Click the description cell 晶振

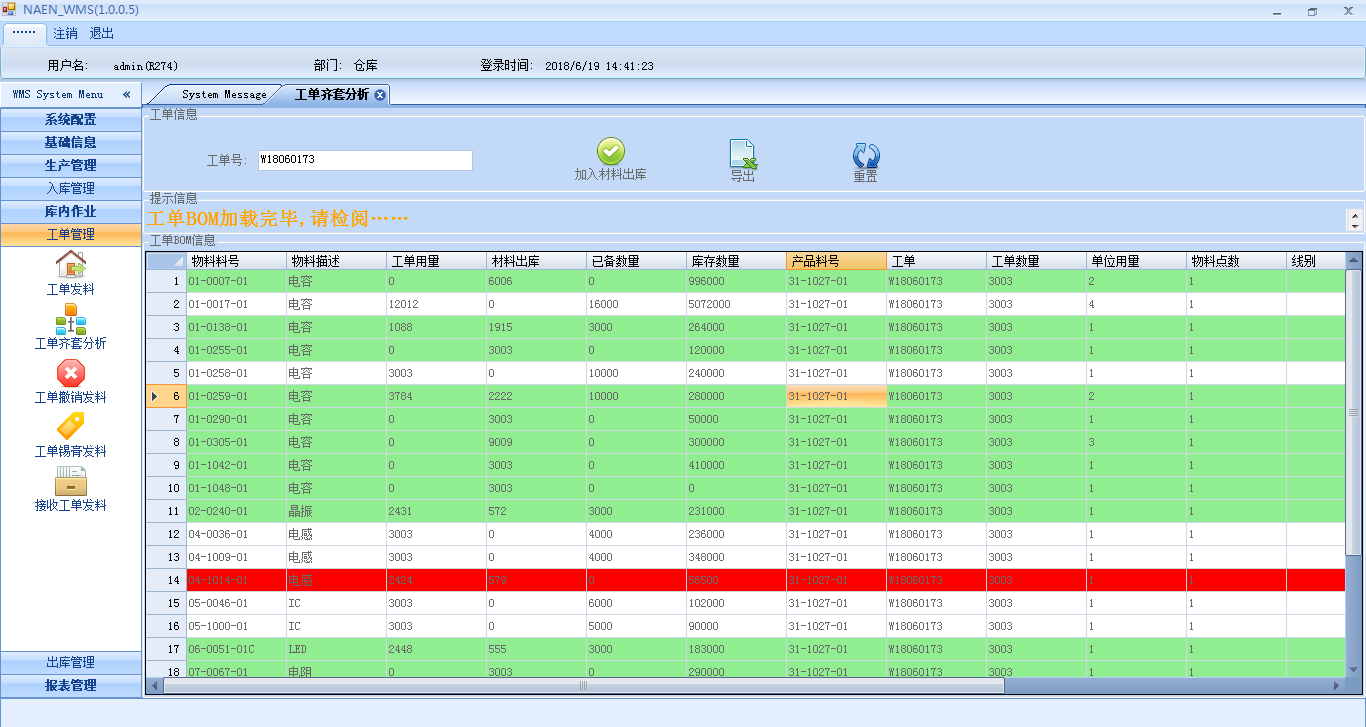(x=336, y=511)
